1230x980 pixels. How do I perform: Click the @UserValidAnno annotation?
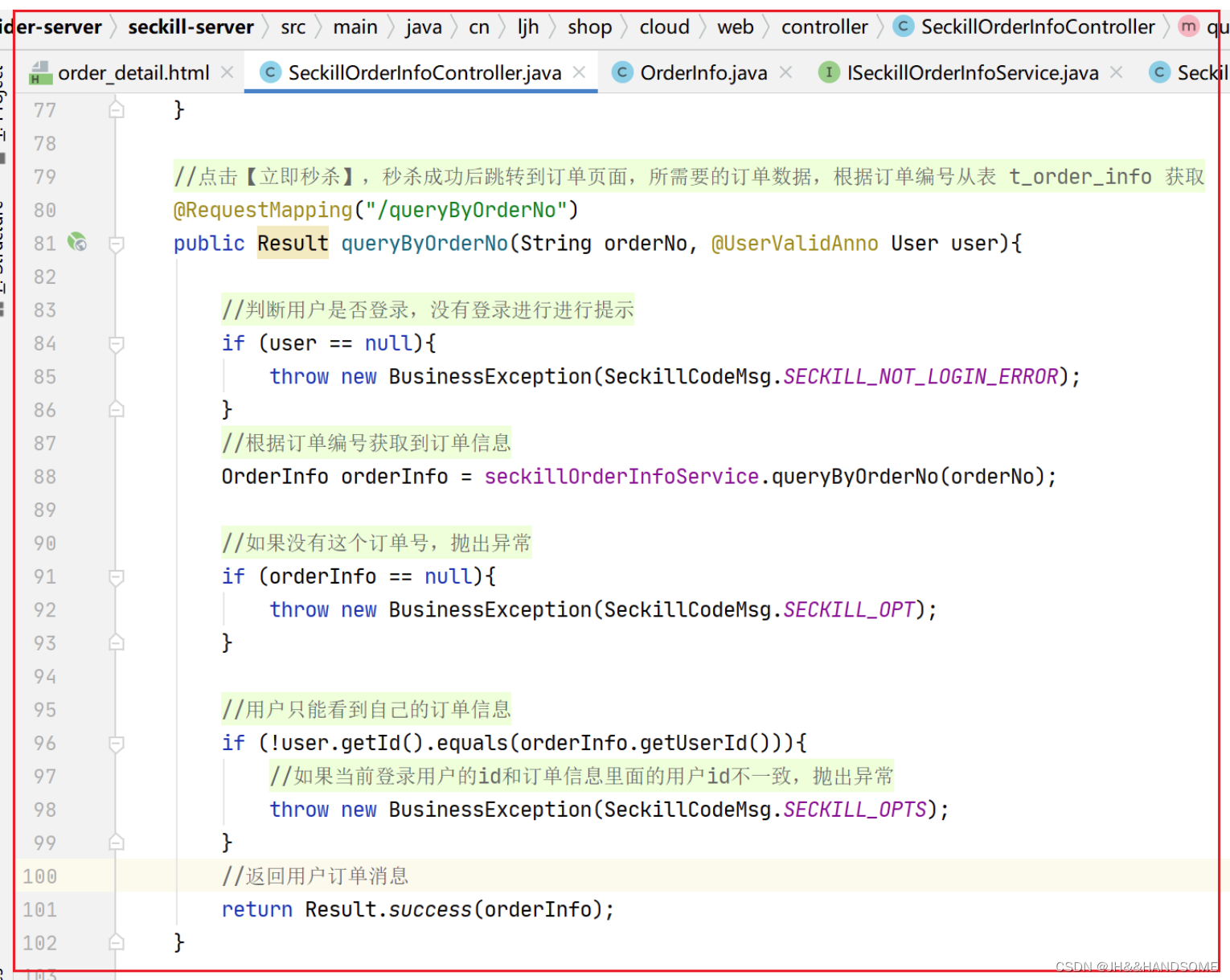pyautogui.click(x=794, y=243)
